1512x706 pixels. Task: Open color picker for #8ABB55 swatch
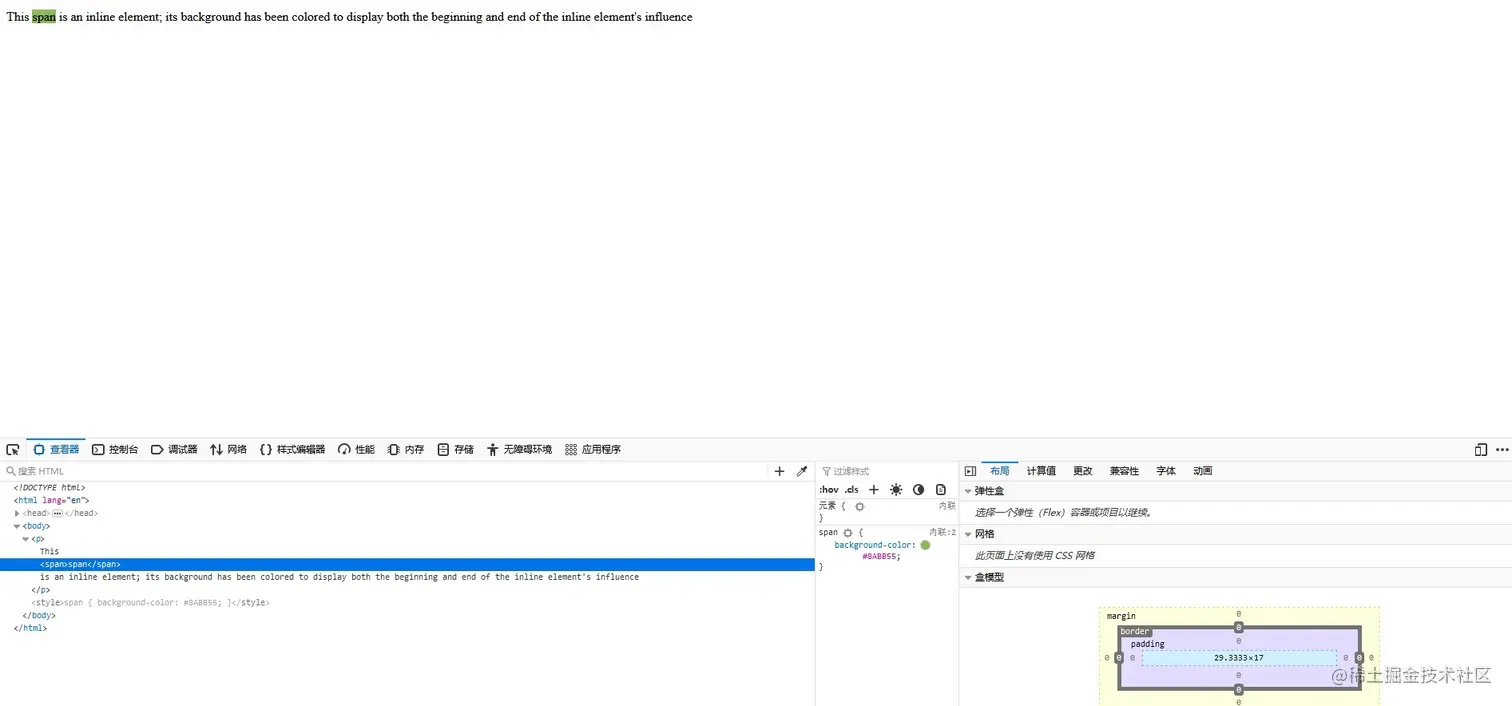(x=925, y=545)
